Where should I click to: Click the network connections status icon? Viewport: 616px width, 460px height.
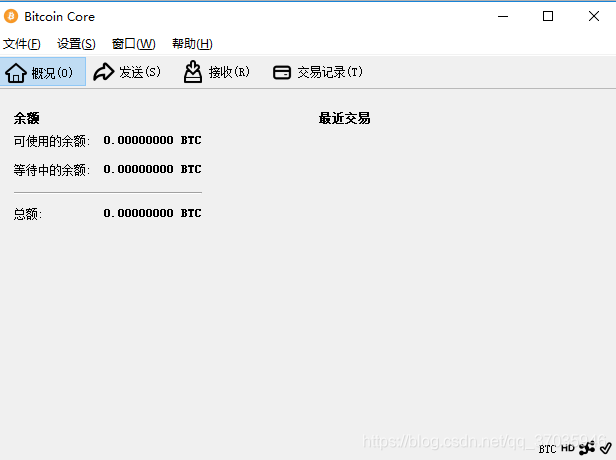tap(587, 448)
